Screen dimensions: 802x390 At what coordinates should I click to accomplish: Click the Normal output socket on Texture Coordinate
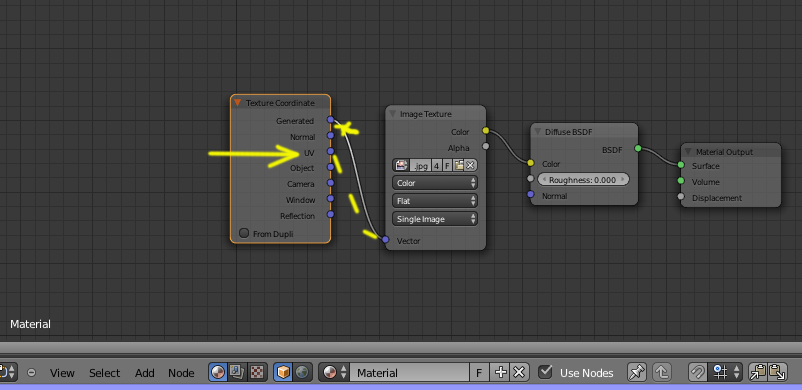[330, 136]
